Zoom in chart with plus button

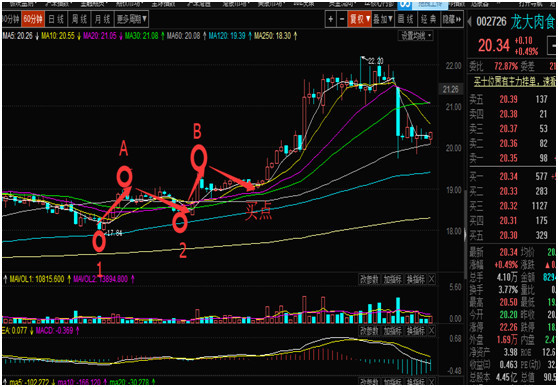[331, 19]
